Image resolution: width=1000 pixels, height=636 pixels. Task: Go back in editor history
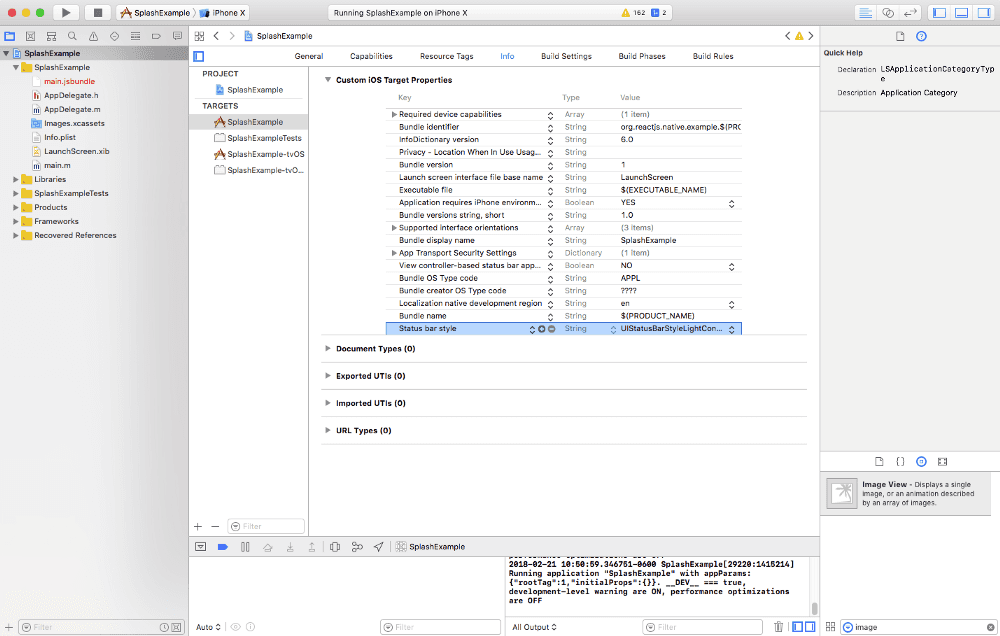[216, 36]
